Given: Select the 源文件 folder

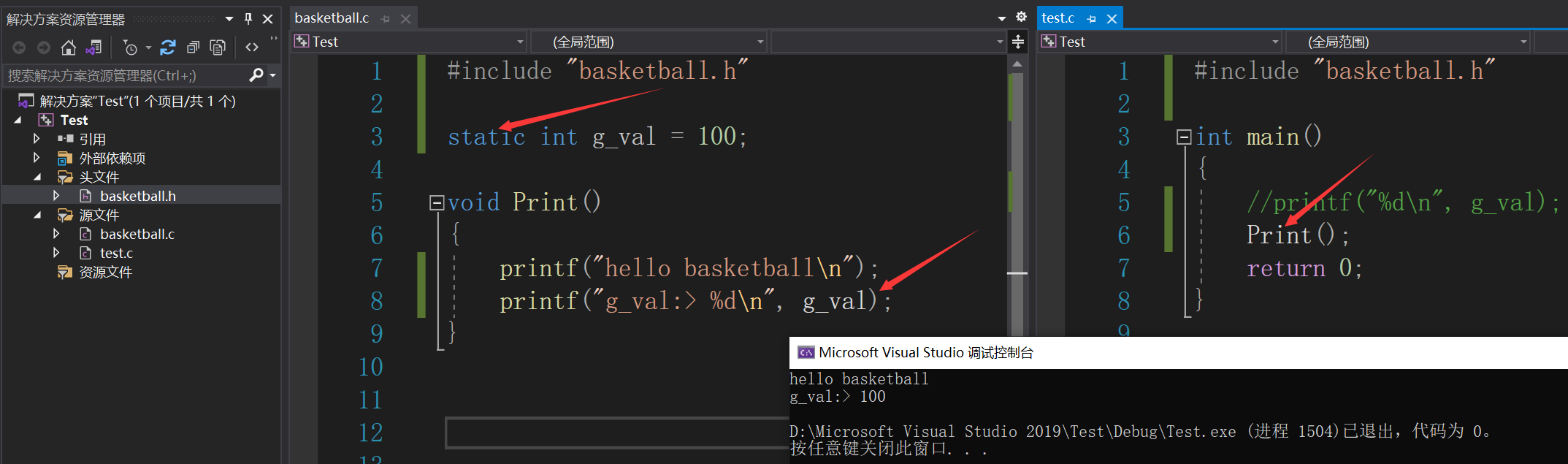Looking at the screenshot, I should point(99,215).
